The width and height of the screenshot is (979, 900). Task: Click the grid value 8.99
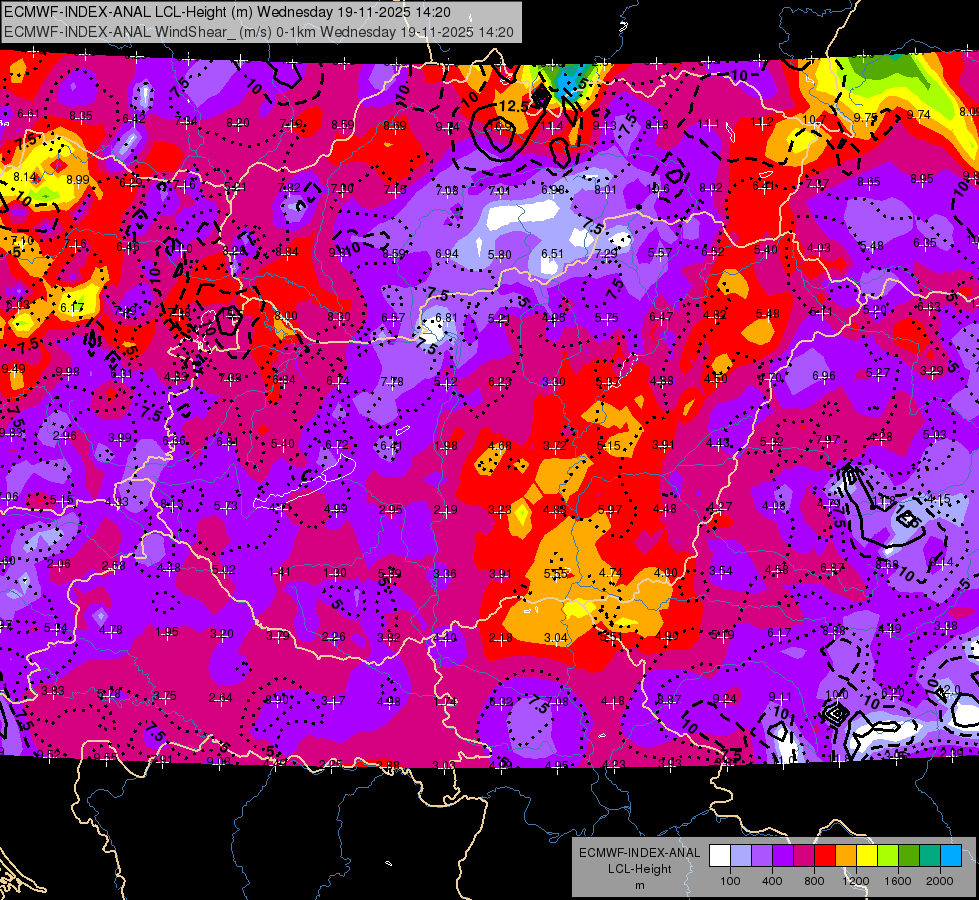77,179
